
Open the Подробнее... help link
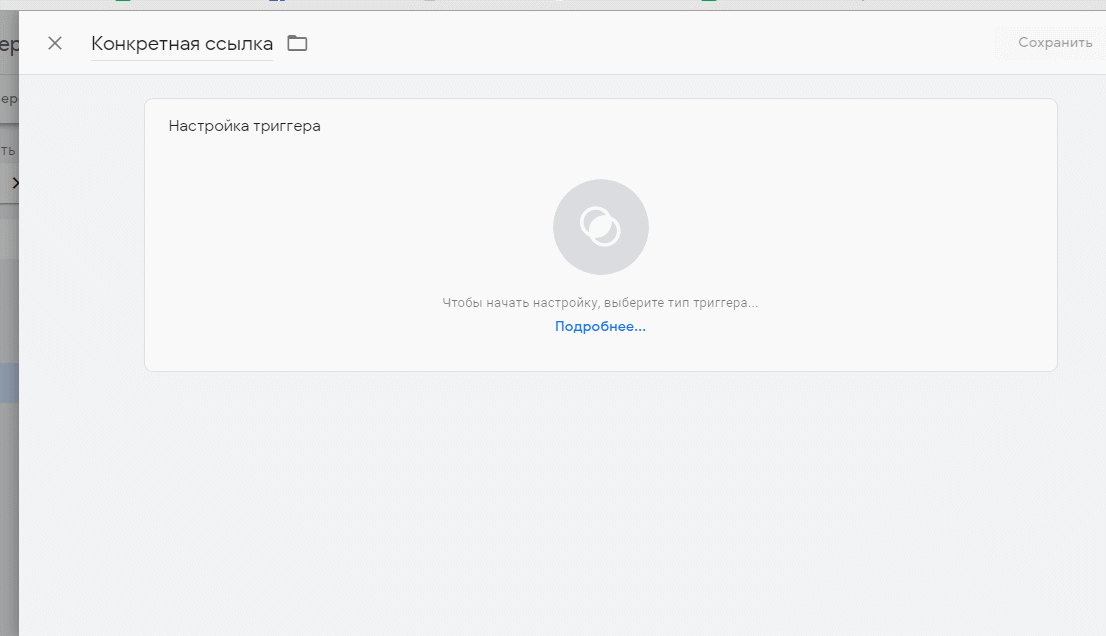click(x=600, y=325)
